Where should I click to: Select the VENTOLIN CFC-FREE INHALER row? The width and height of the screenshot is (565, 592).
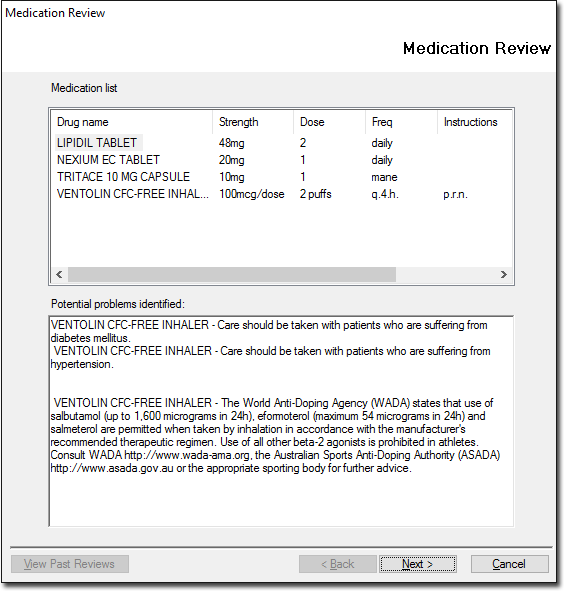(x=281, y=194)
